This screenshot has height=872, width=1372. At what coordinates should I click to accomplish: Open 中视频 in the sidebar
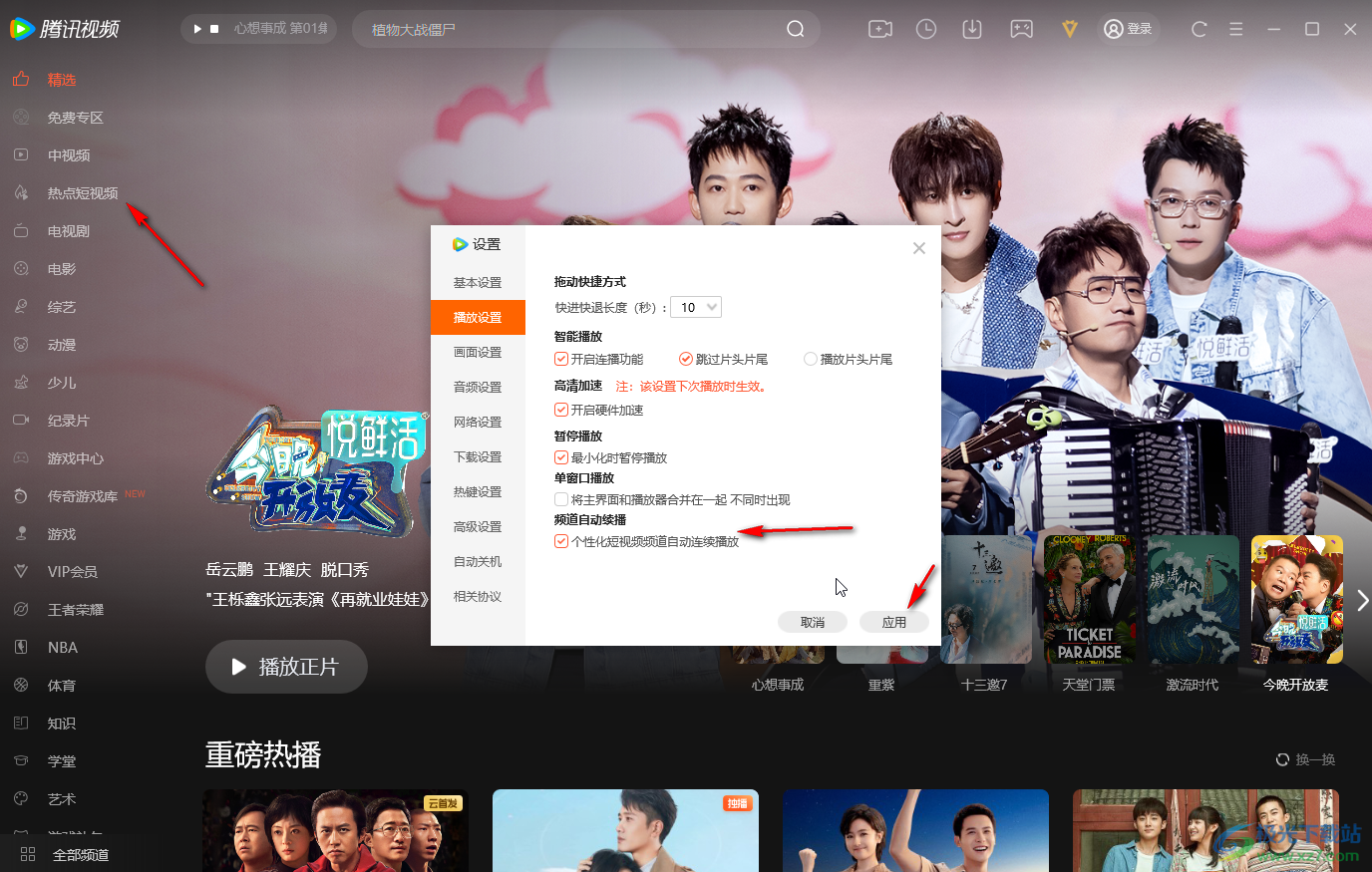(69, 155)
